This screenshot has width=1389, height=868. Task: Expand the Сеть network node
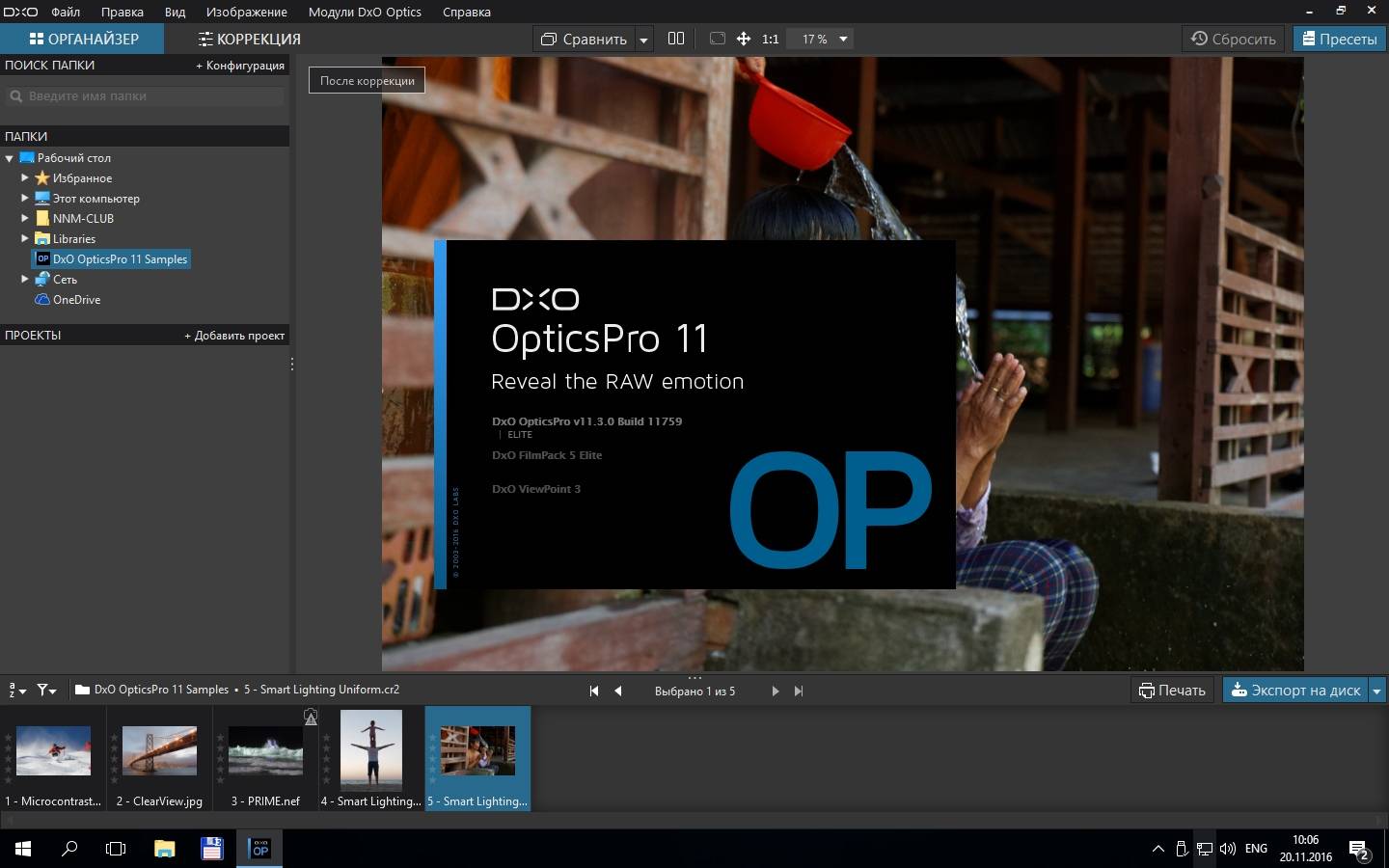pyautogui.click(x=25, y=279)
